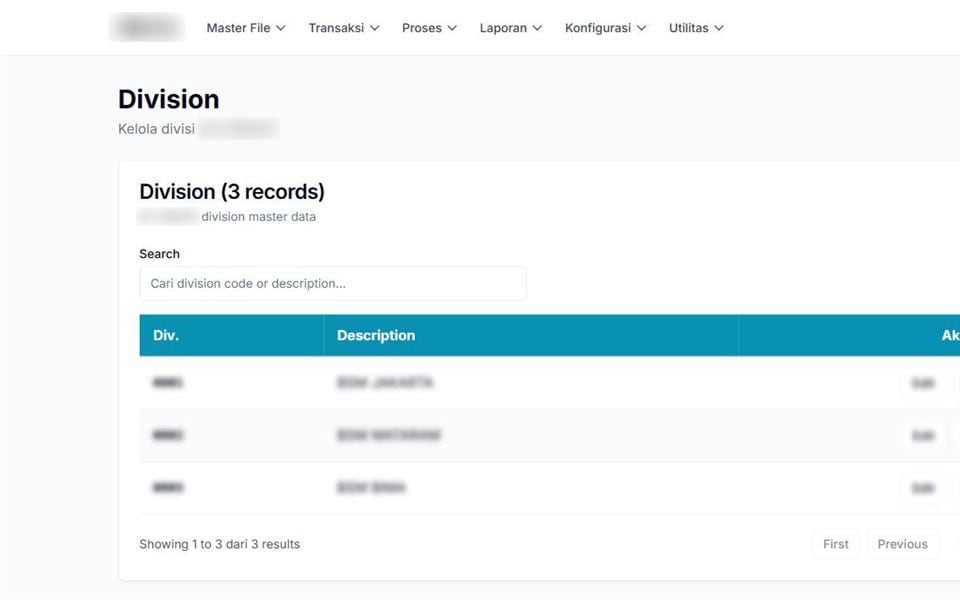The width and height of the screenshot is (960, 600).
Task: Select the 'Showing 1 to 3 dari 3 results' text
Action: [220, 544]
